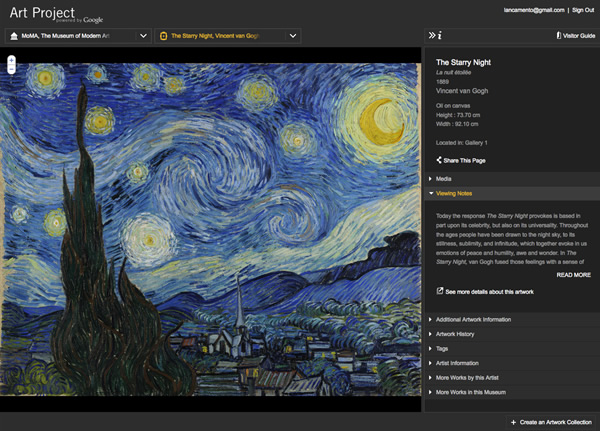
Task: Collapse the info panel with the double chevron
Action: [x=432, y=36]
